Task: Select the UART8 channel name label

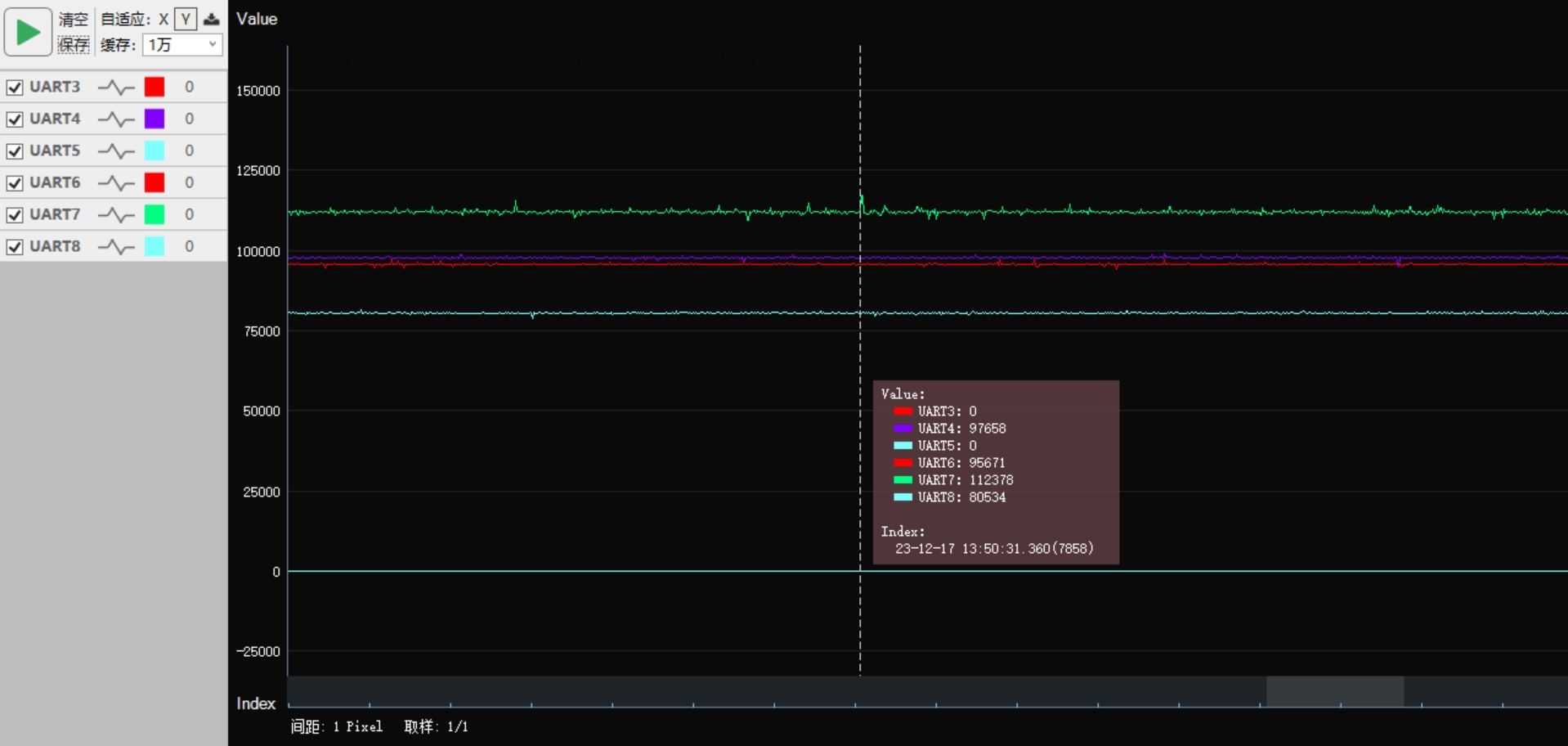Action: point(55,246)
